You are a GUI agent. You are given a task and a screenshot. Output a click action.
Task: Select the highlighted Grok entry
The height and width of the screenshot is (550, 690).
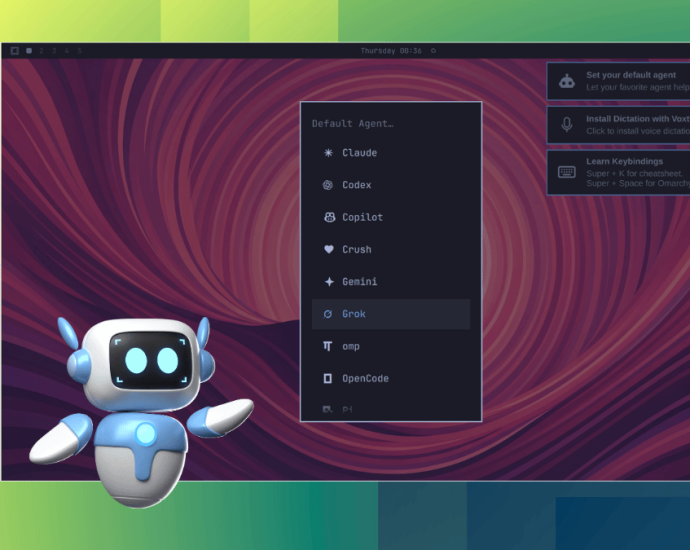(391, 314)
